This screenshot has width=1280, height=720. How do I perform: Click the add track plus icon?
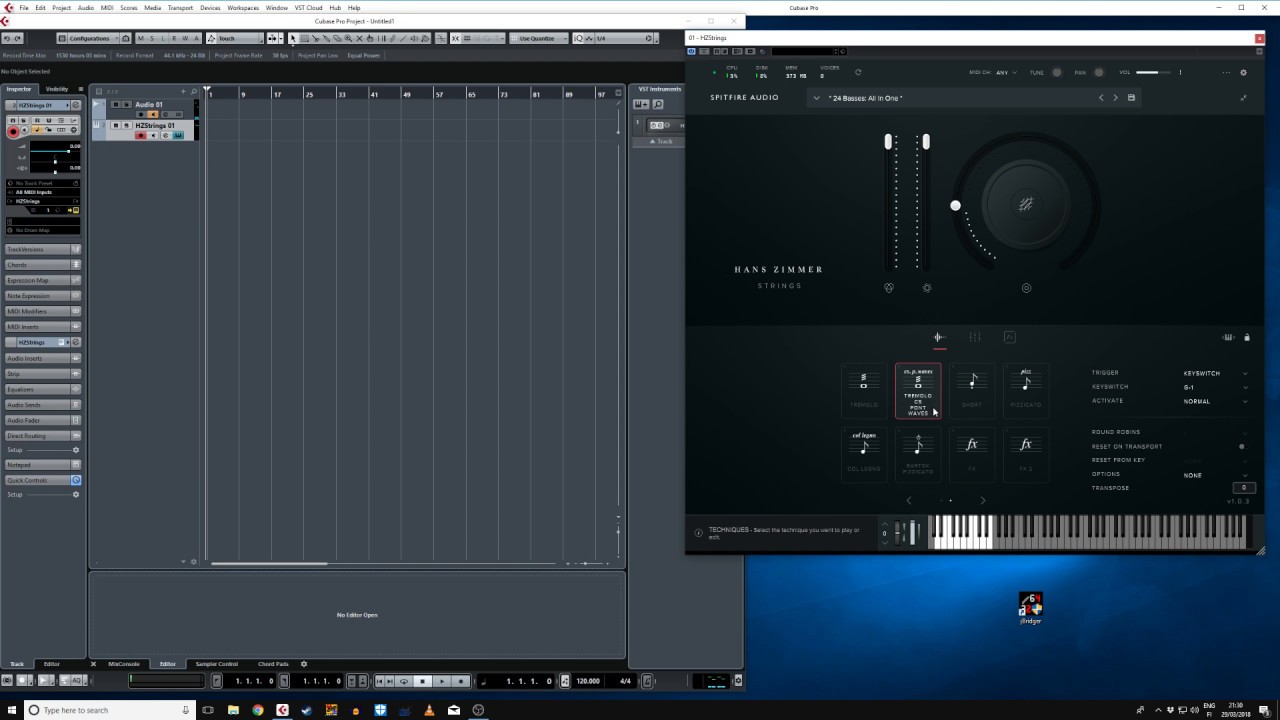(183, 91)
